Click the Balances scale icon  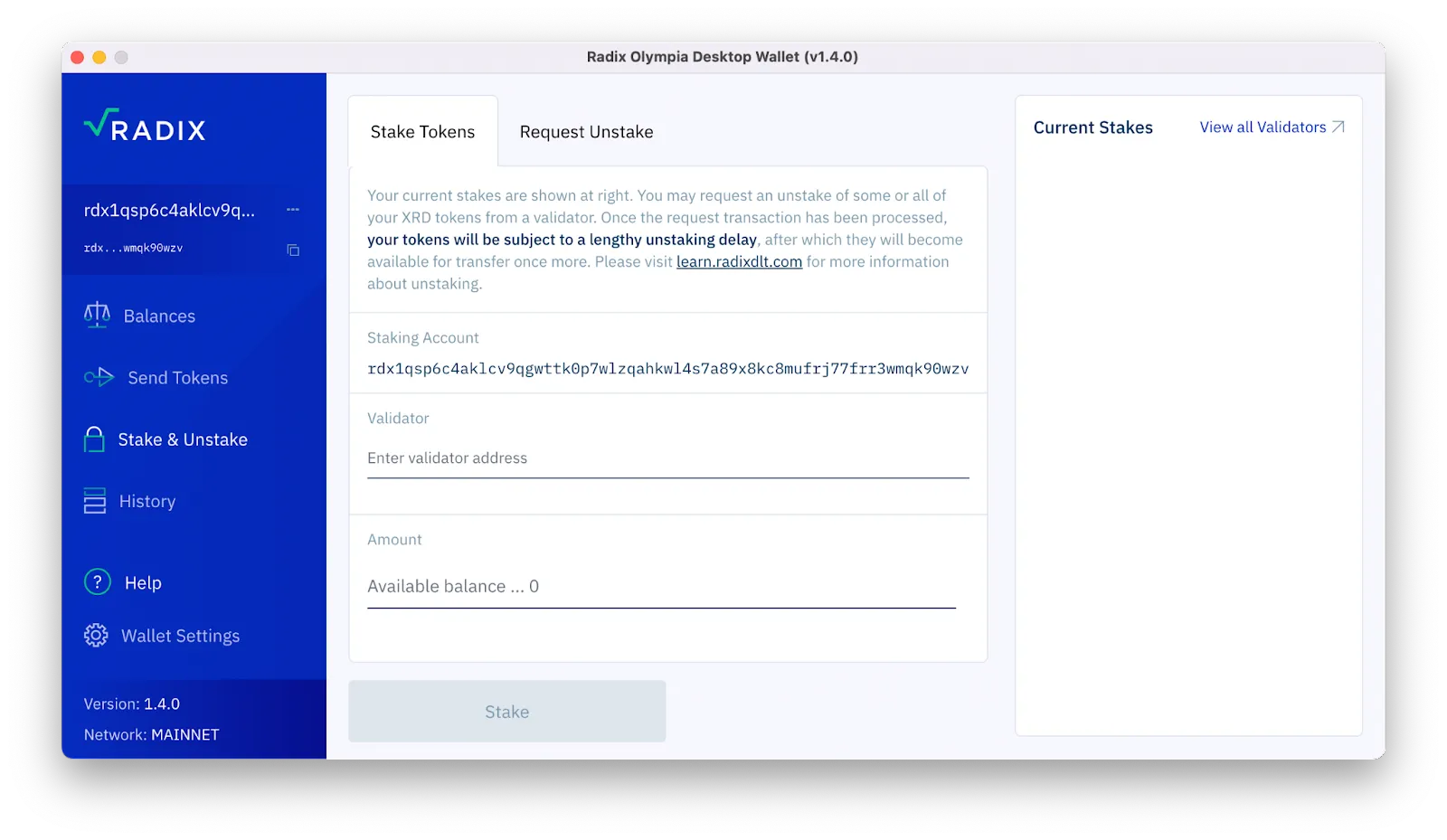(97, 315)
